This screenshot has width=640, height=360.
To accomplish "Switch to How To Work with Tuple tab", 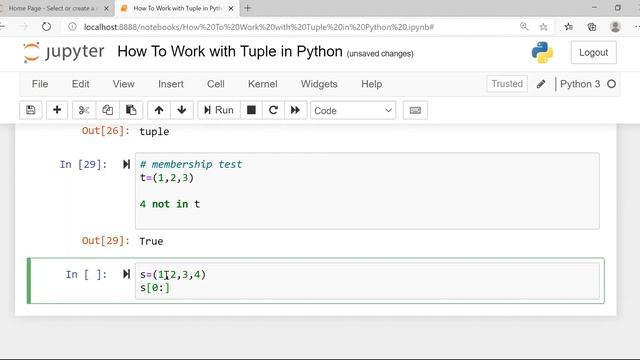I will click(x=177, y=8).
